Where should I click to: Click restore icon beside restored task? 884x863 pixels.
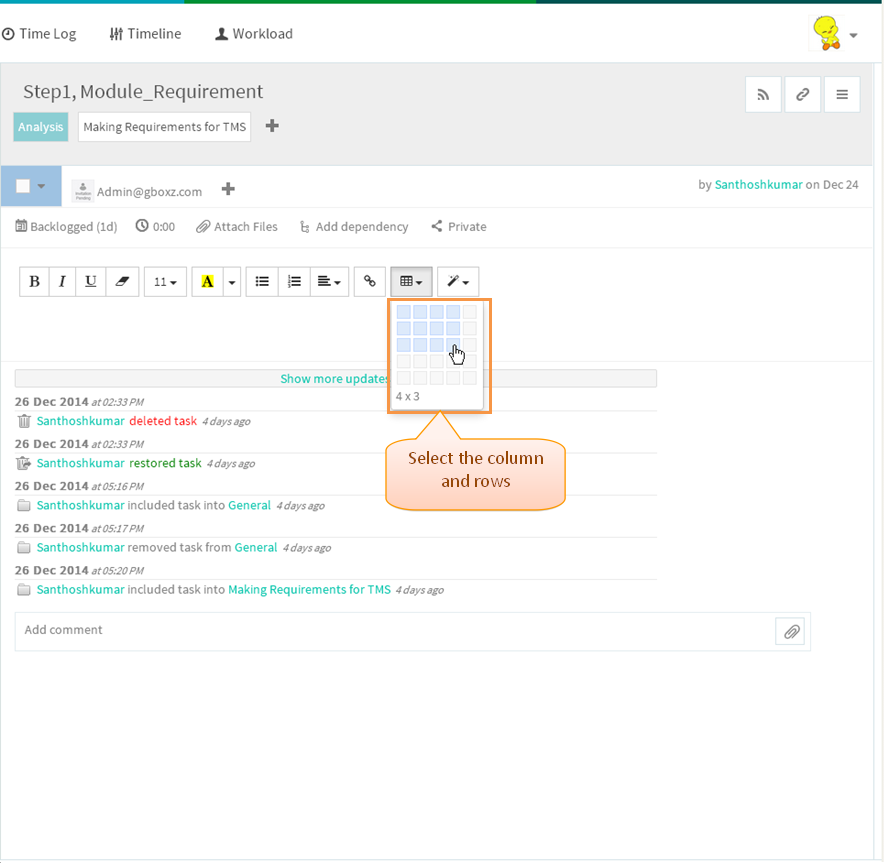point(24,463)
